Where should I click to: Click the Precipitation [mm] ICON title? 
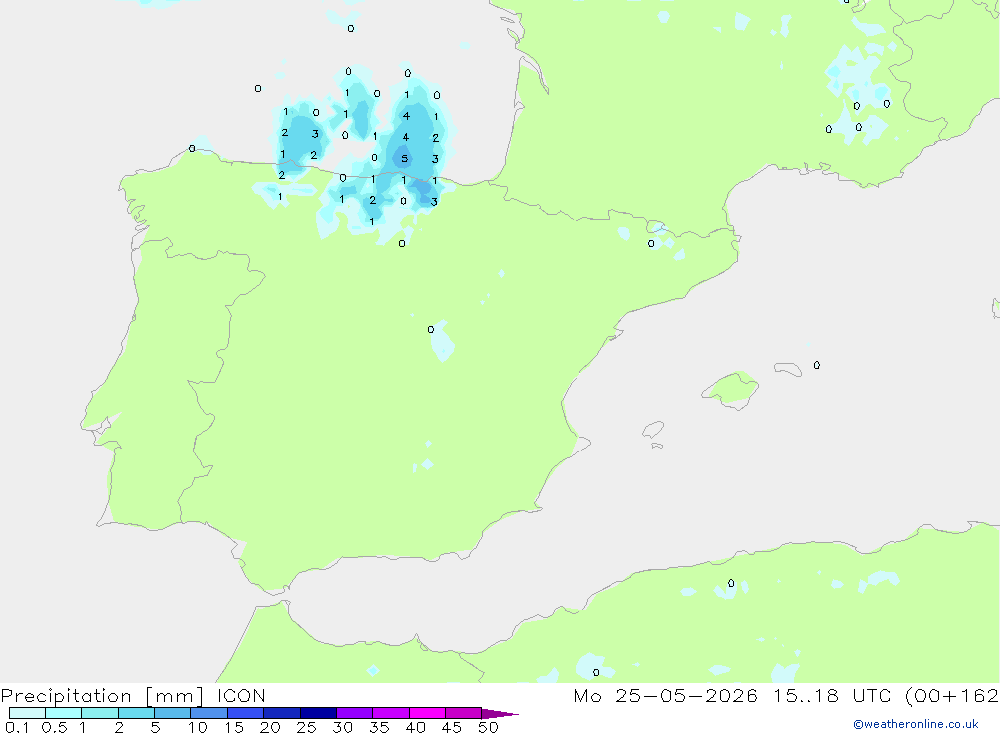(133, 696)
